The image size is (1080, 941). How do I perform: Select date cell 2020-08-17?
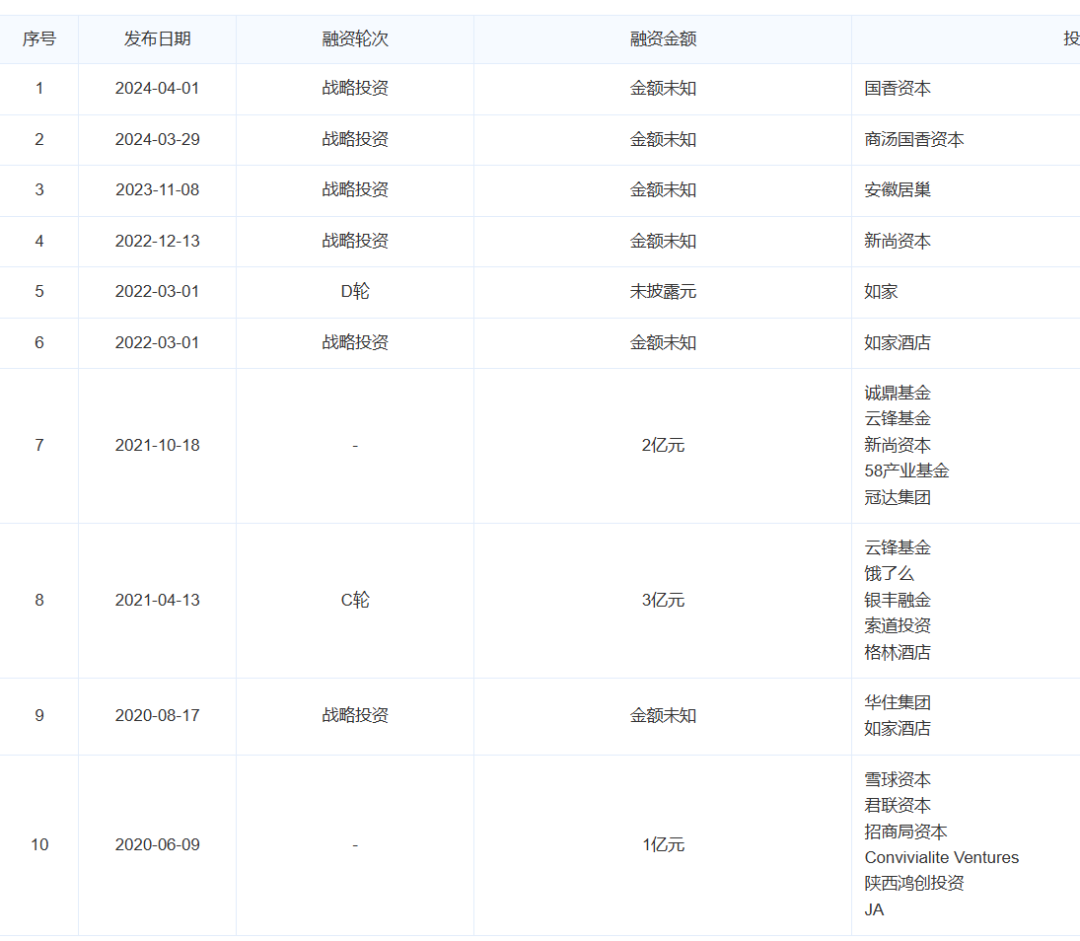tap(157, 716)
